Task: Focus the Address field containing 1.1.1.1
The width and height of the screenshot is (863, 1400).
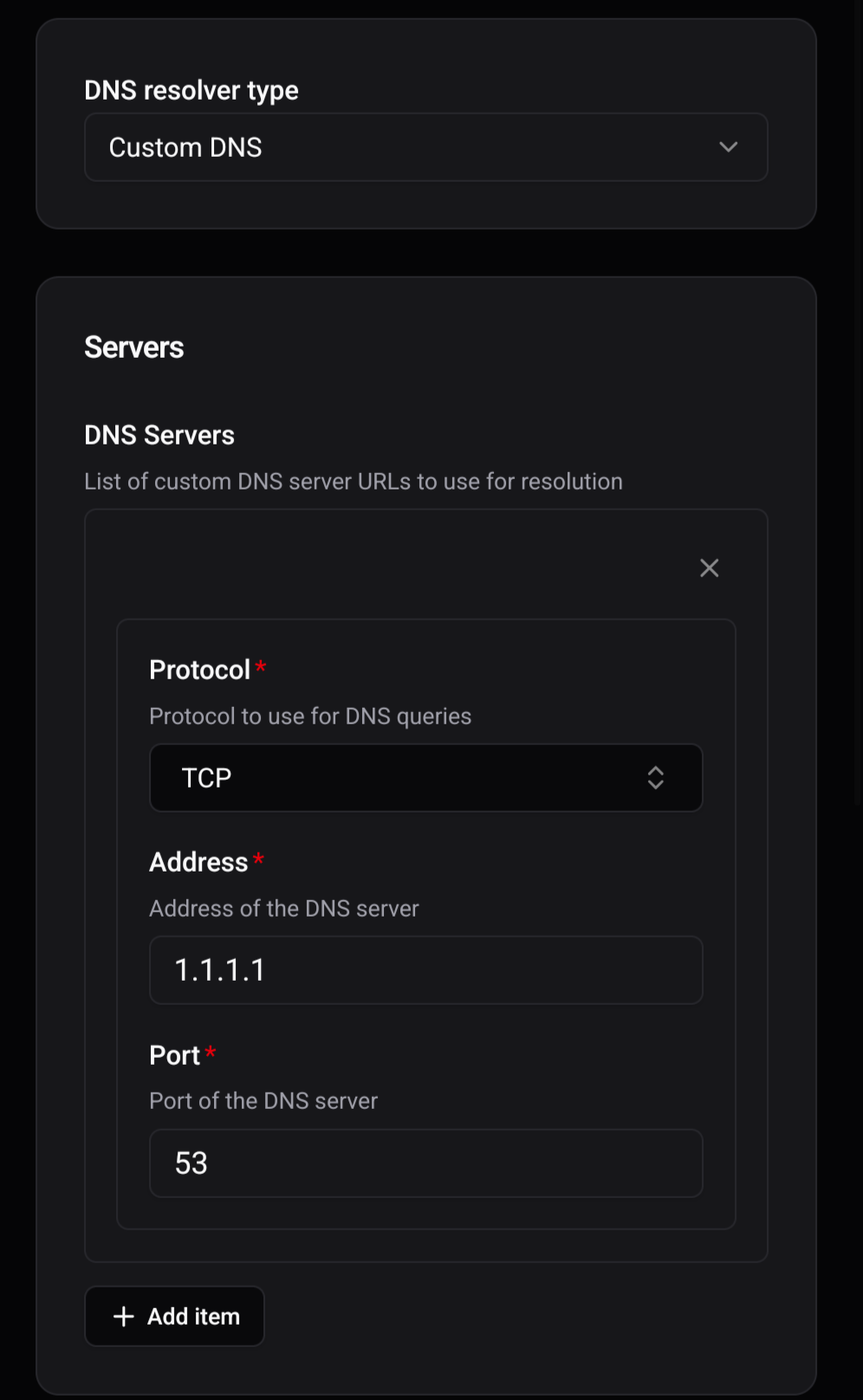Action: tap(425, 970)
